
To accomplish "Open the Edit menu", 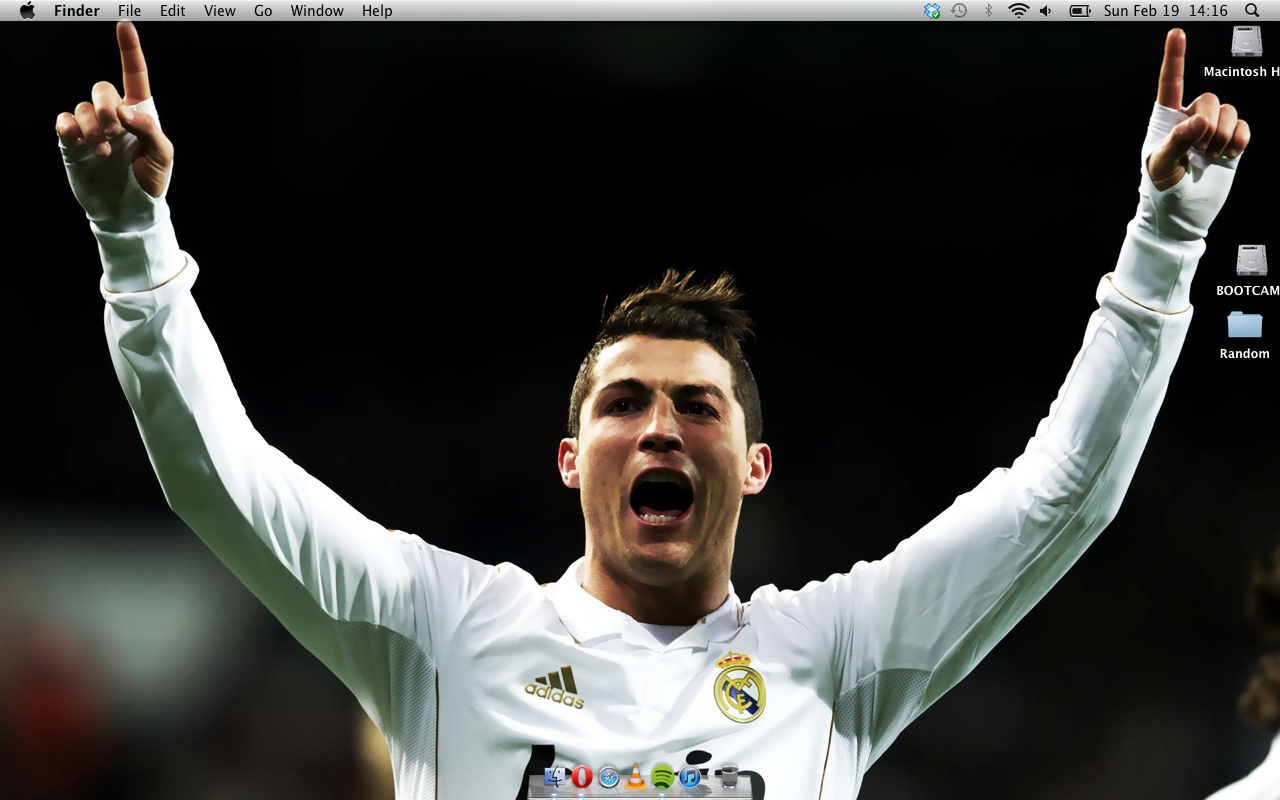I will [x=173, y=11].
